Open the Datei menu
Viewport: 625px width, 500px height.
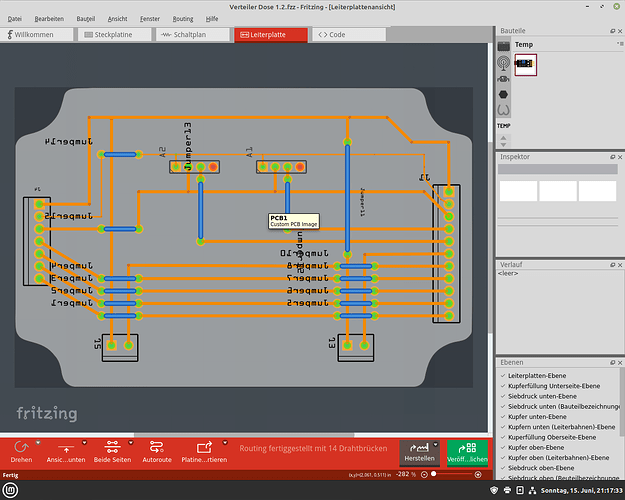[x=15, y=19]
